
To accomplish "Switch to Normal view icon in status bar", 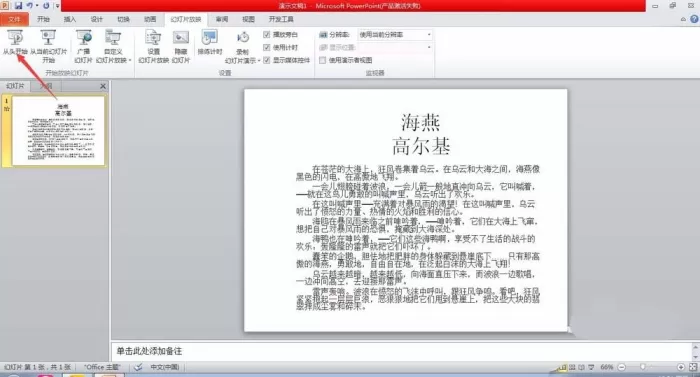I will point(562,367).
